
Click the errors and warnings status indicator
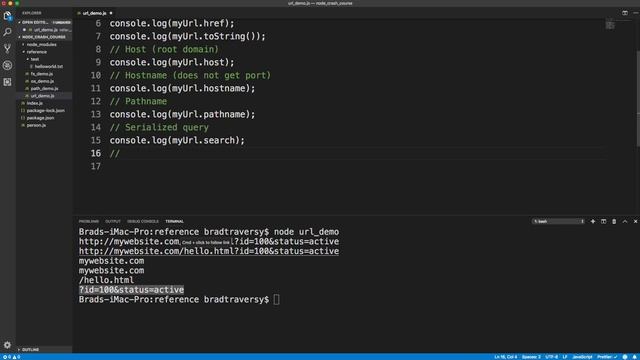[x=11, y=357]
